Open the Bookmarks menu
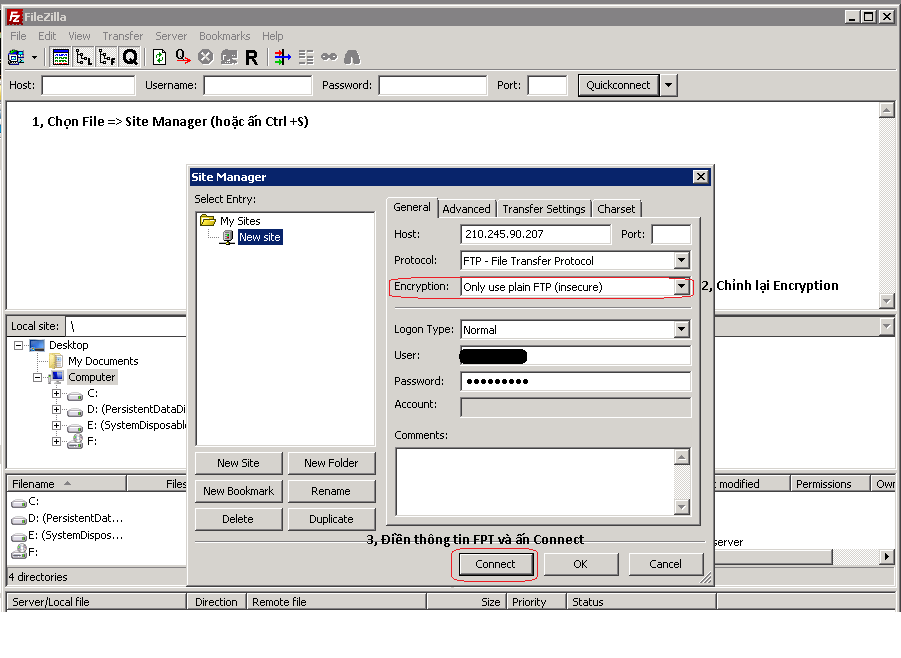The width and height of the screenshot is (901, 658). 224,36
